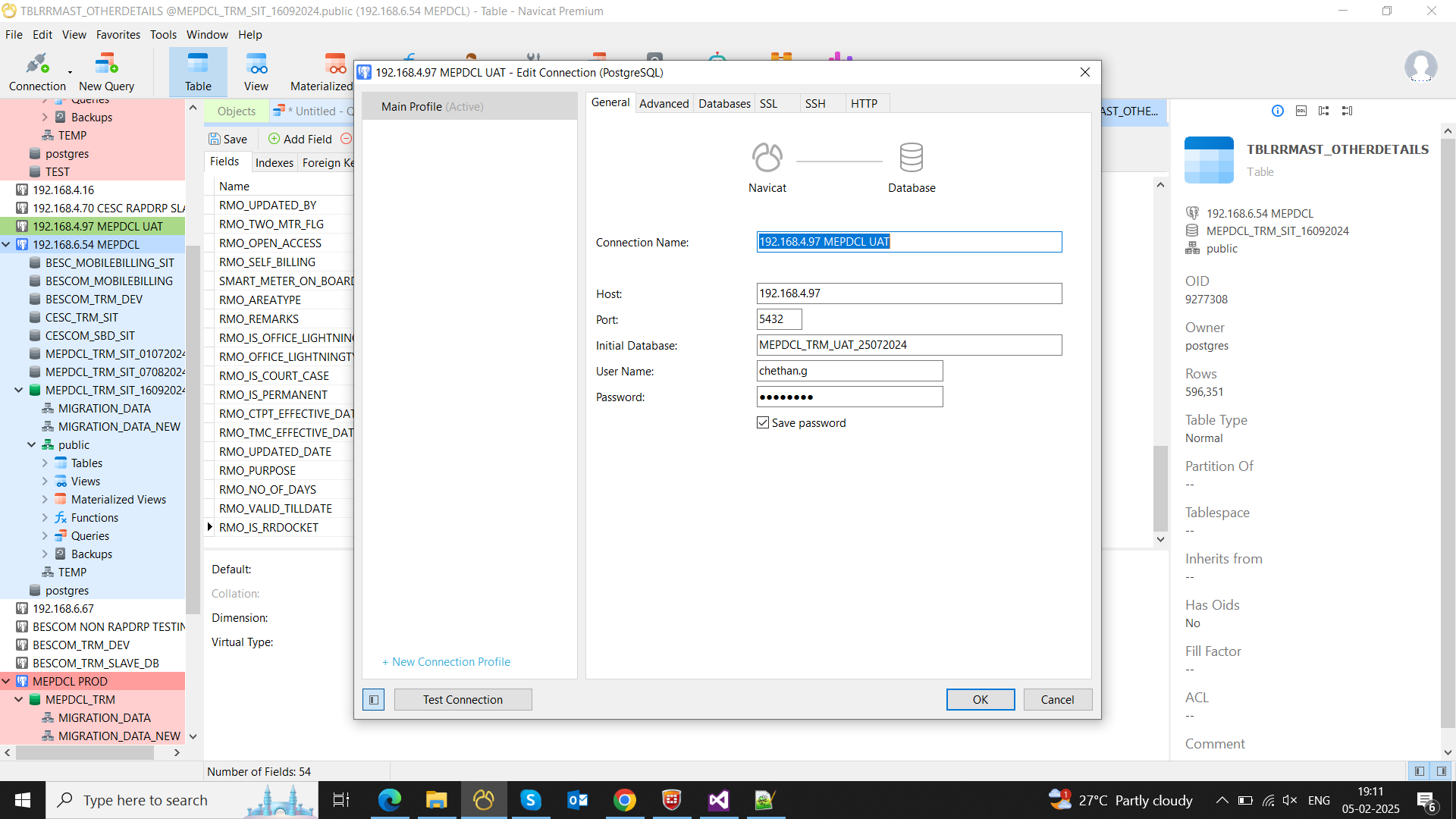
Task: Toggle the profile pane icon in dialog
Action: 374,699
